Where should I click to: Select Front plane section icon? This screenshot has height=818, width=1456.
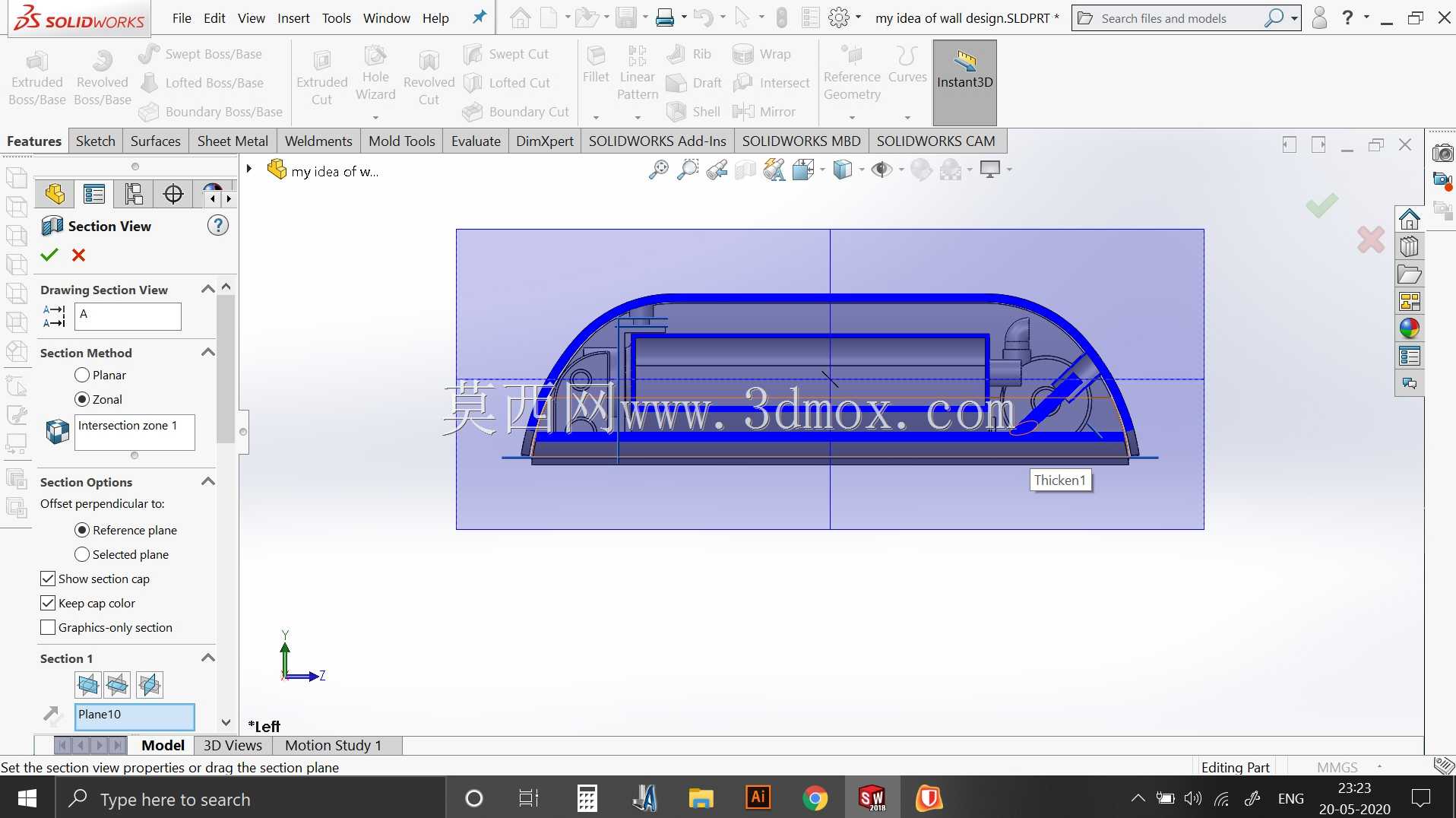pyautogui.click(x=88, y=685)
